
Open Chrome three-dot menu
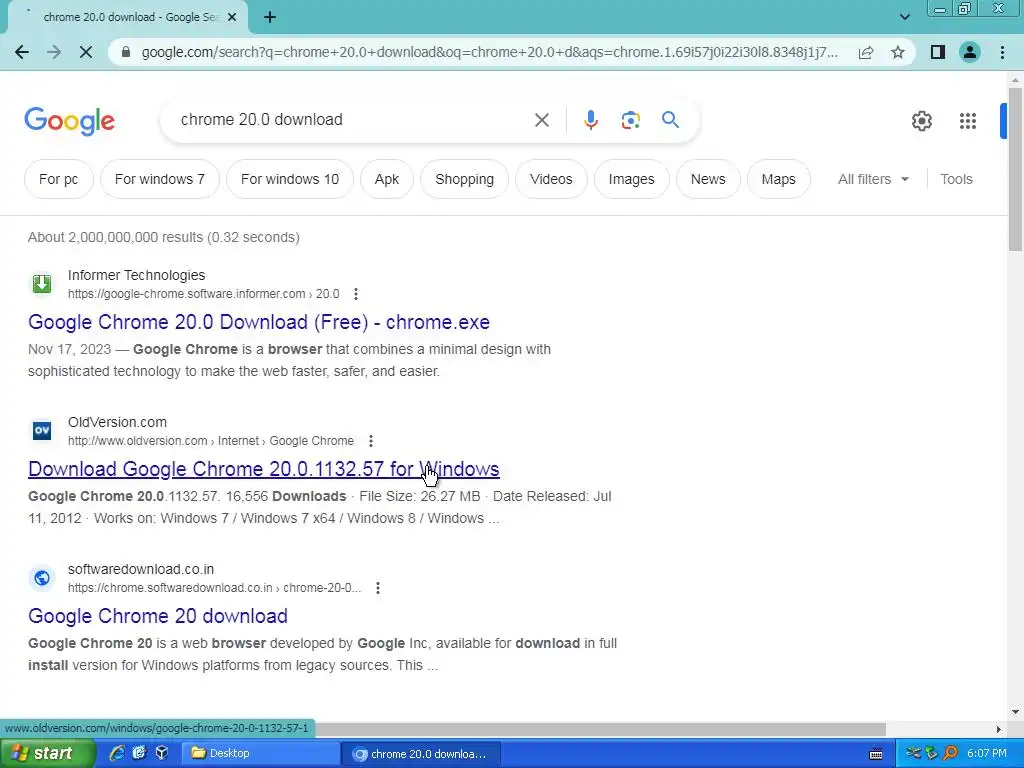pyautogui.click(x=1002, y=52)
